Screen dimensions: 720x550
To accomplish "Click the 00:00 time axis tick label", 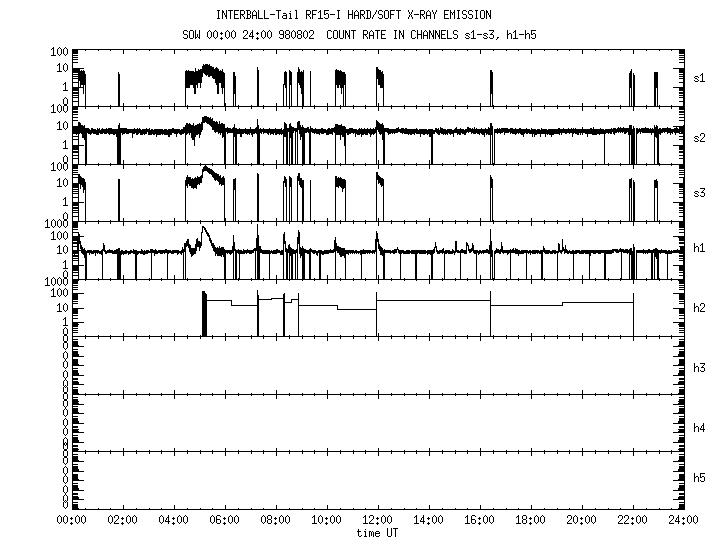I will click(70, 521).
